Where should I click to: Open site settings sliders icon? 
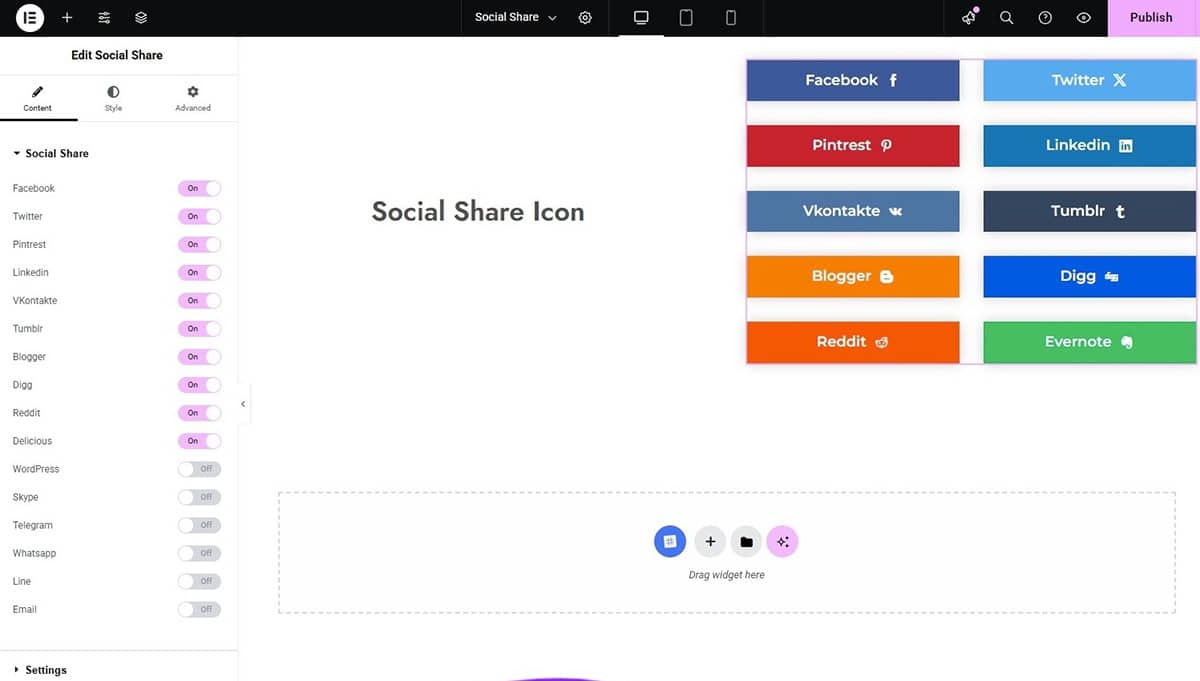point(104,18)
